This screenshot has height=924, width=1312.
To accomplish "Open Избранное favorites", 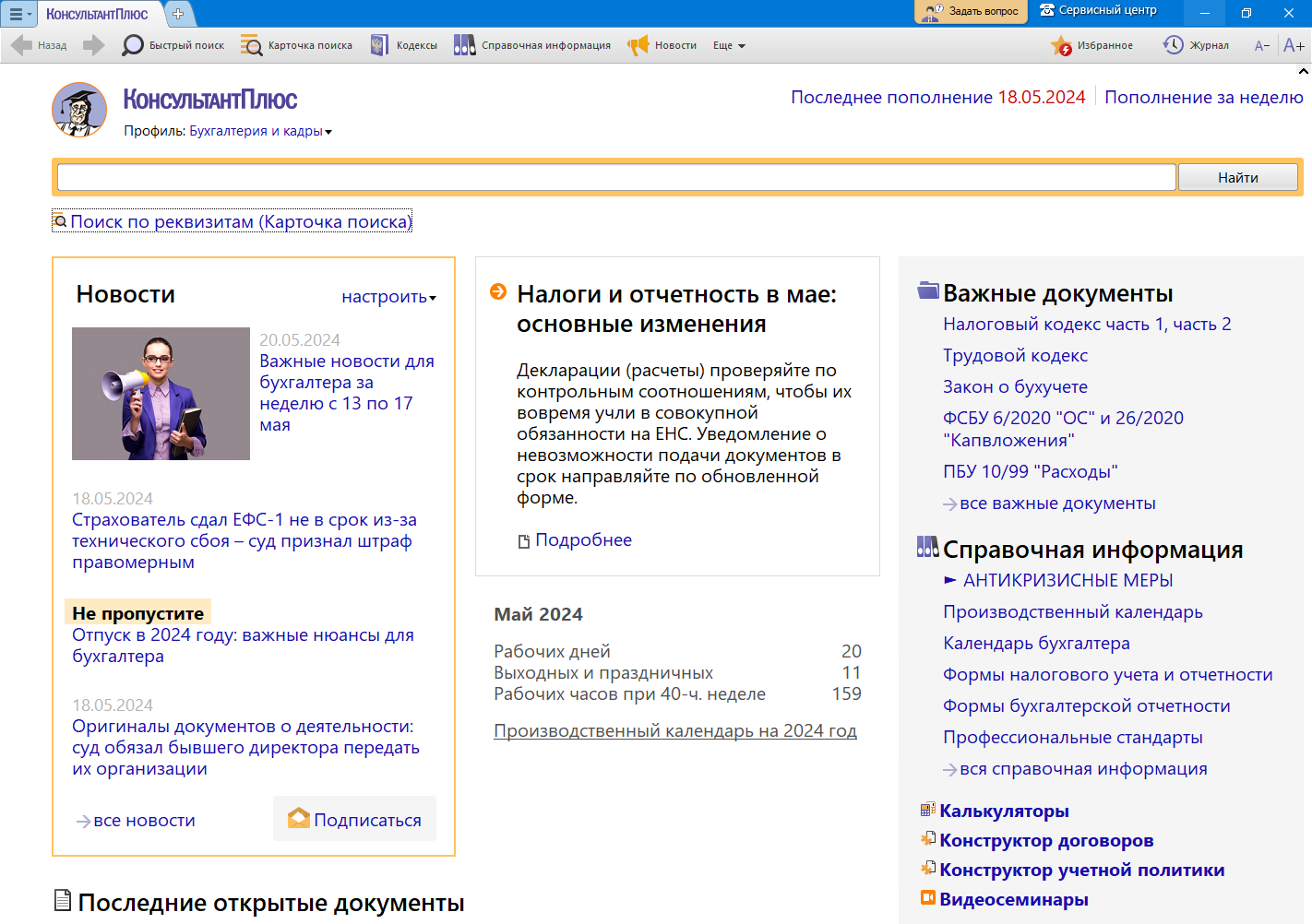I will click(x=1092, y=45).
